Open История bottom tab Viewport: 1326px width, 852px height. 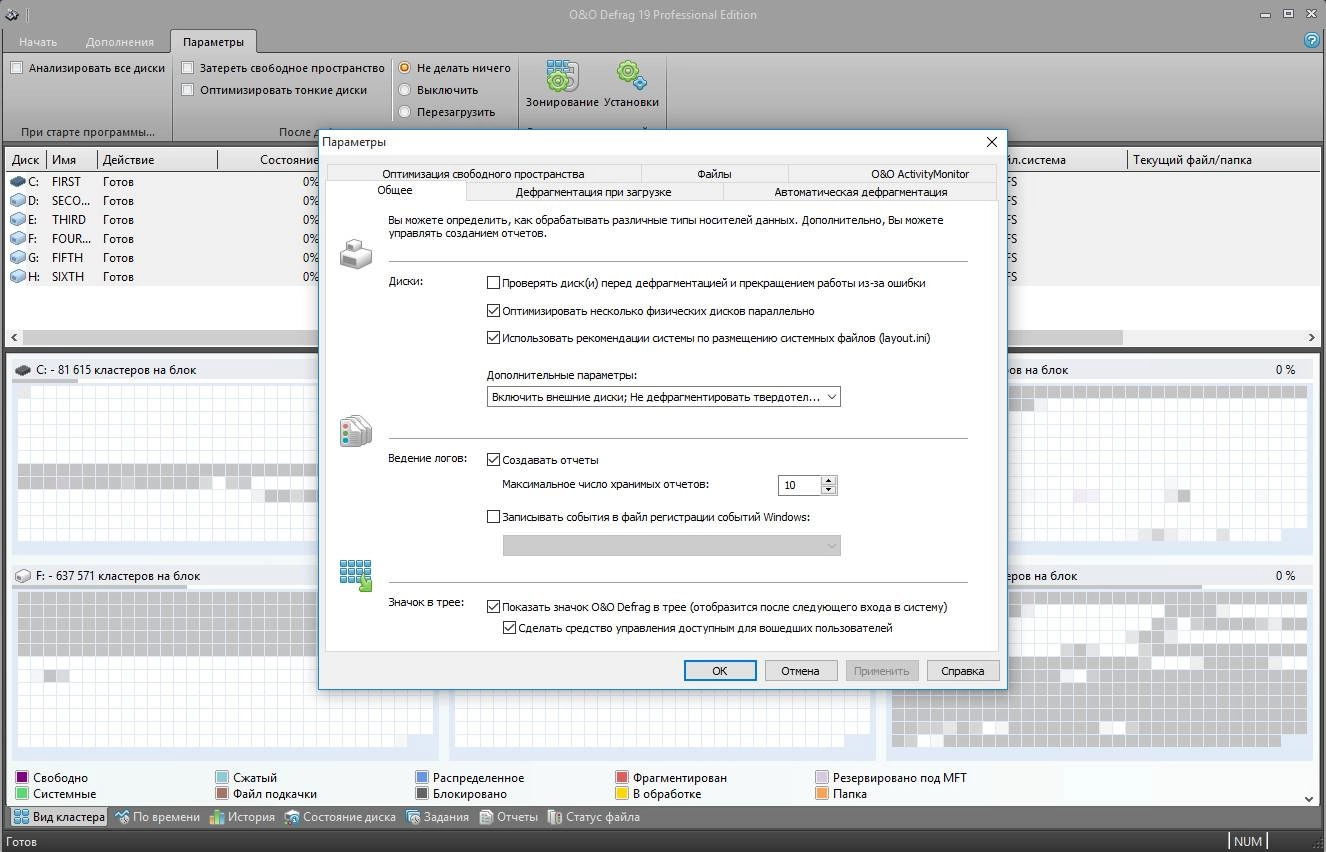[242, 817]
